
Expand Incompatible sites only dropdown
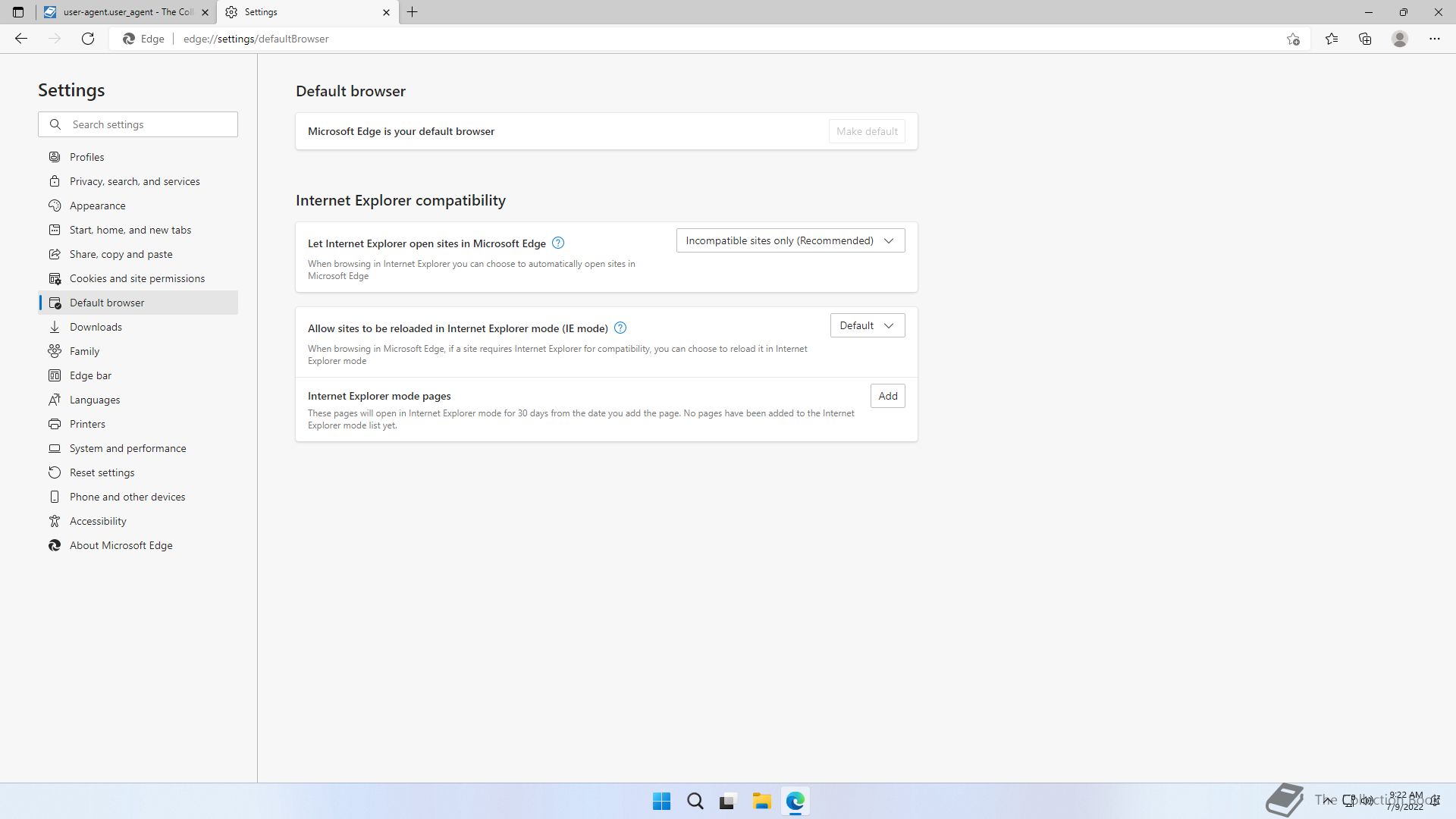pos(790,240)
